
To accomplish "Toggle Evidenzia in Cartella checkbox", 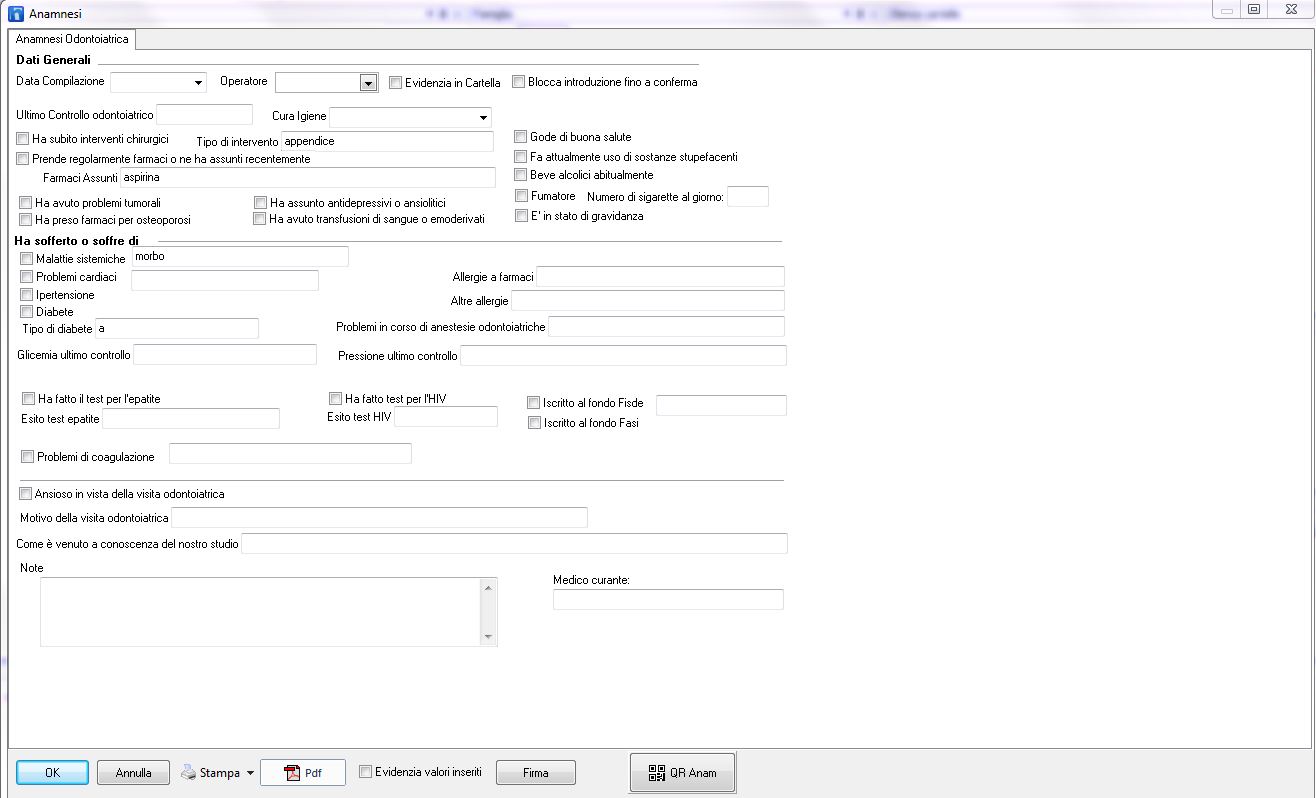I will click(x=396, y=83).
